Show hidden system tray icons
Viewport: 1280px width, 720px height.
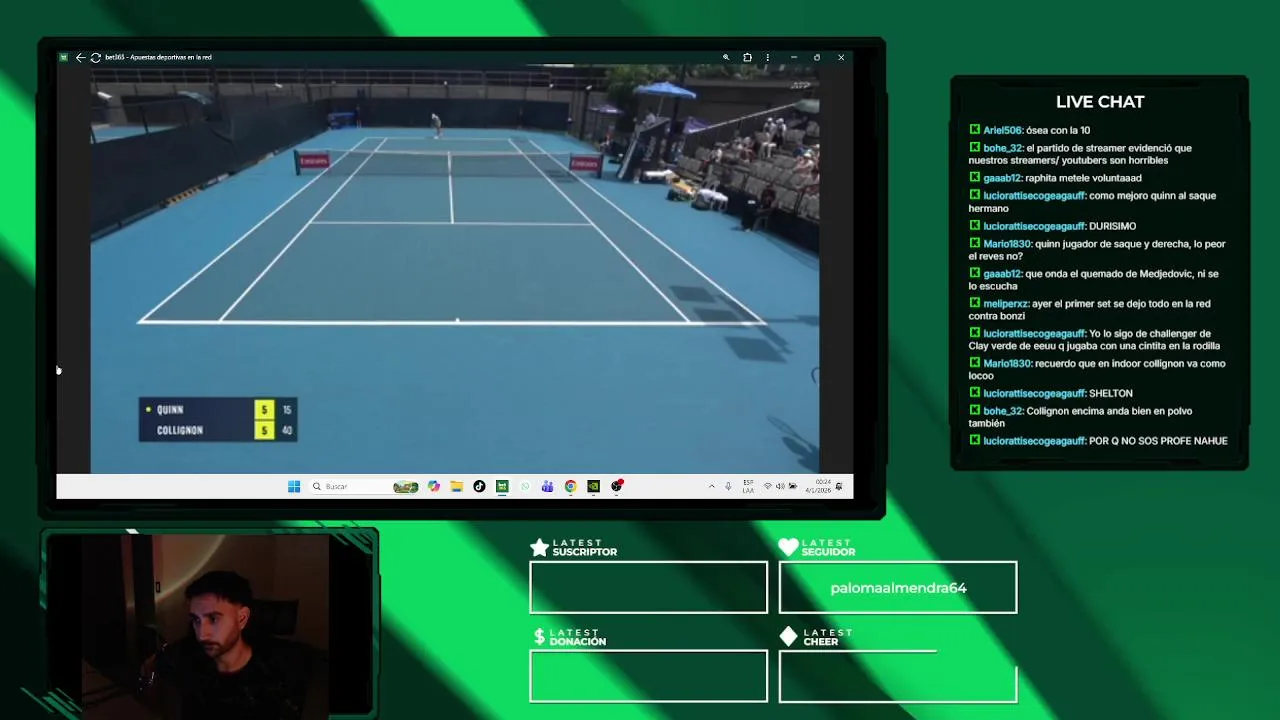pos(711,486)
